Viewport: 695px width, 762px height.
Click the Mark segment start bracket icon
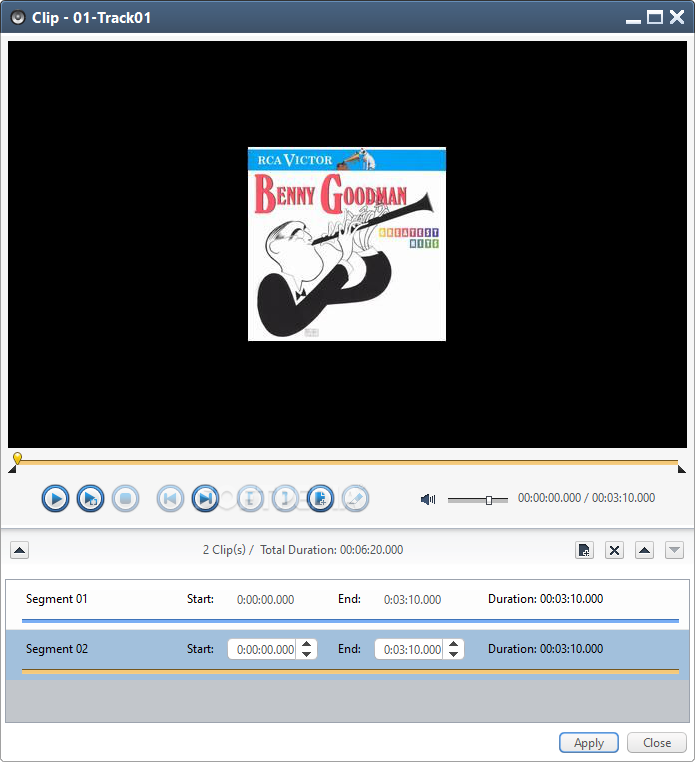(x=250, y=499)
